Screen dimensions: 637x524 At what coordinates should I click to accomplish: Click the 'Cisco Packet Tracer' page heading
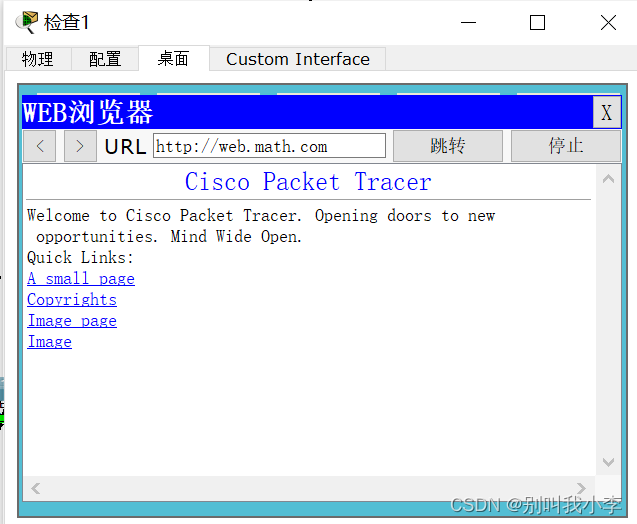tap(308, 182)
